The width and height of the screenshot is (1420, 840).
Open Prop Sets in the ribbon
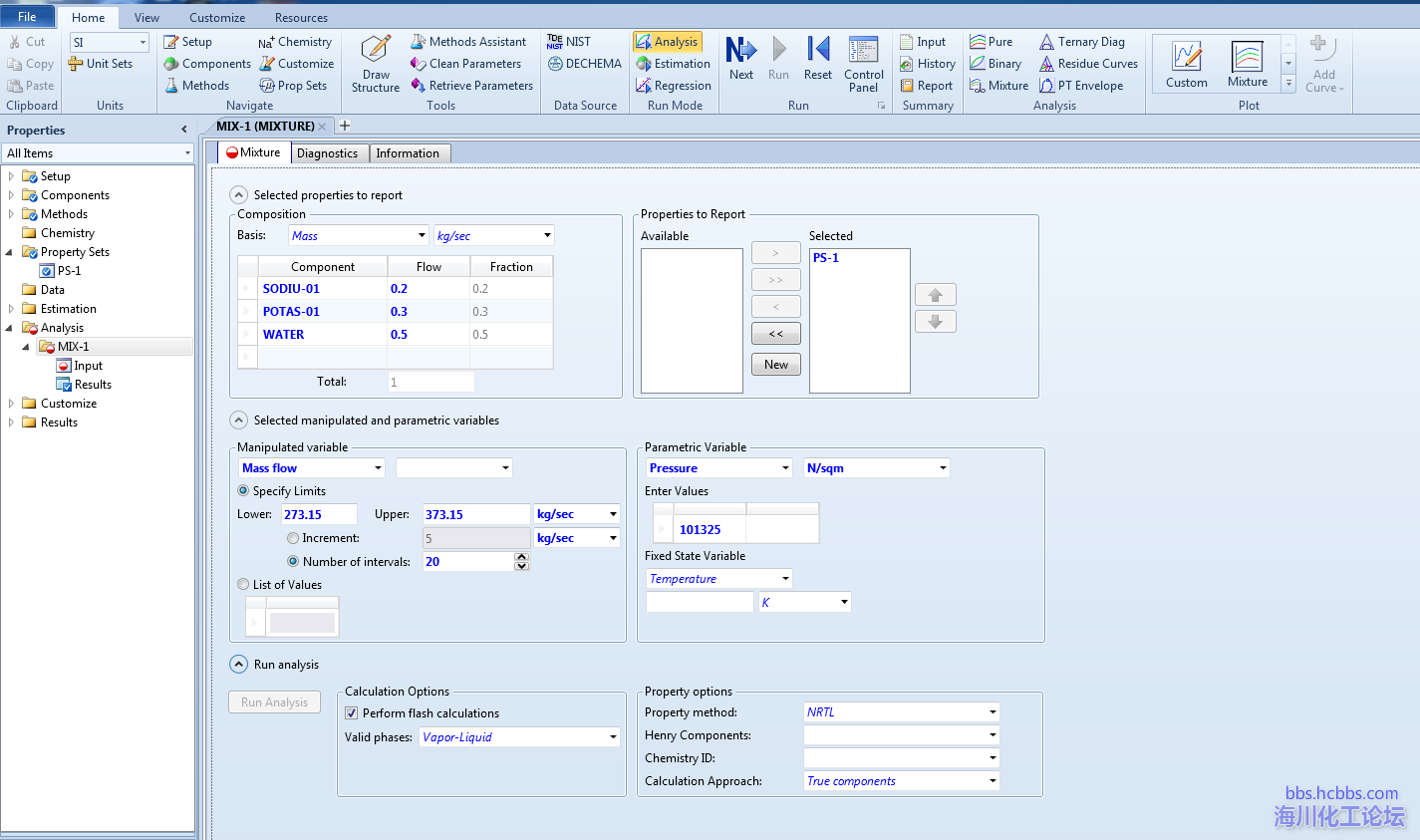(x=293, y=86)
